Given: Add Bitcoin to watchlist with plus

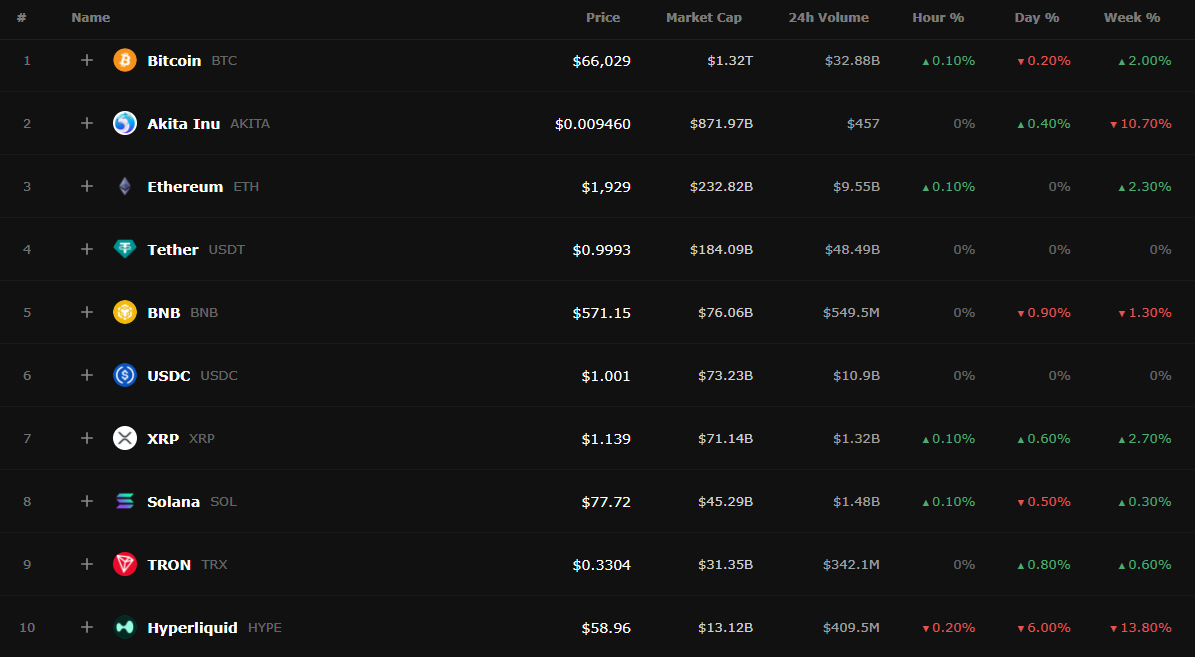Looking at the screenshot, I should (x=87, y=60).
